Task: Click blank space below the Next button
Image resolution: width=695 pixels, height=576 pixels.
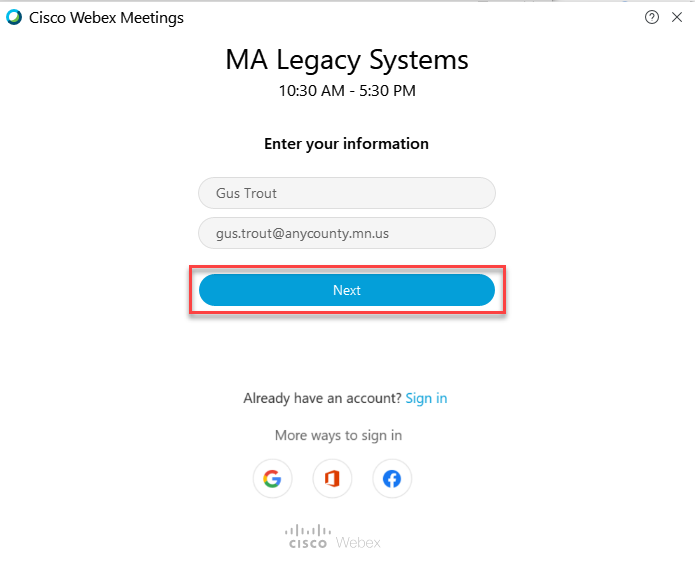Action: (347, 350)
